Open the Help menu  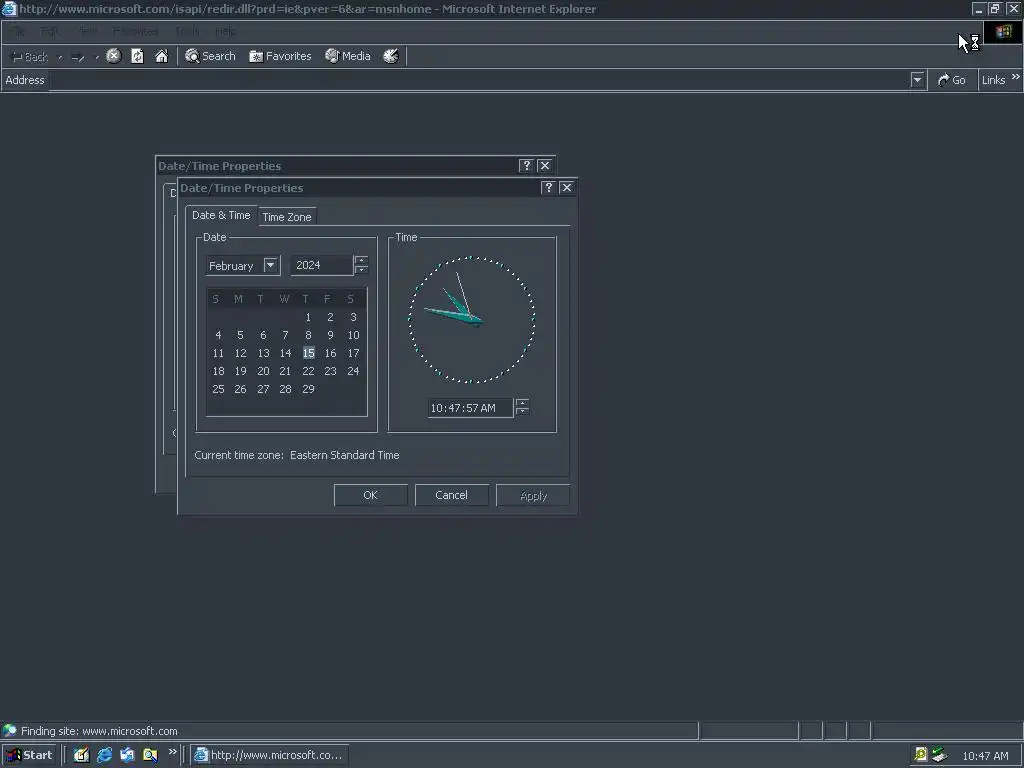(225, 31)
